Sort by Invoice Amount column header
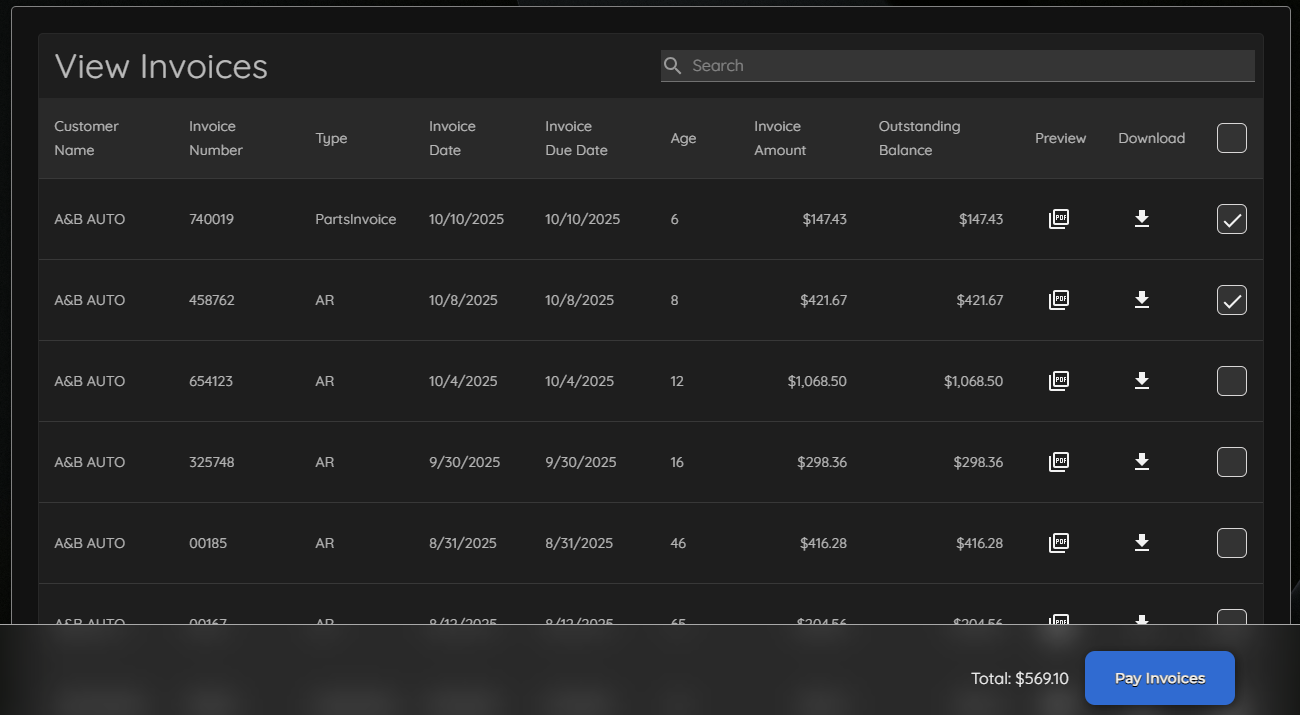This screenshot has width=1300, height=715. tap(780, 138)
